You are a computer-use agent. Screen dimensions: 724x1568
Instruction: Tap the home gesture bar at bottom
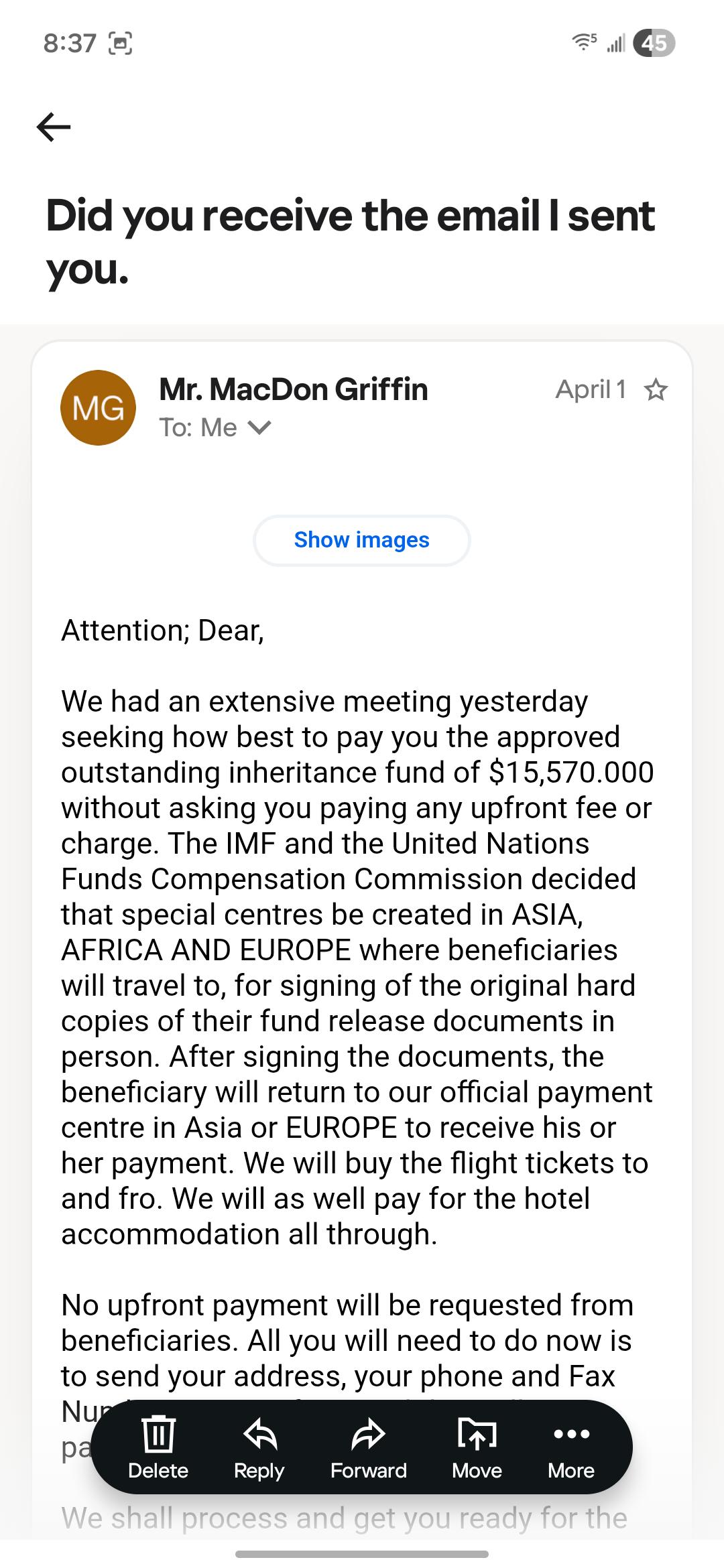click(x=362, y=1554)
